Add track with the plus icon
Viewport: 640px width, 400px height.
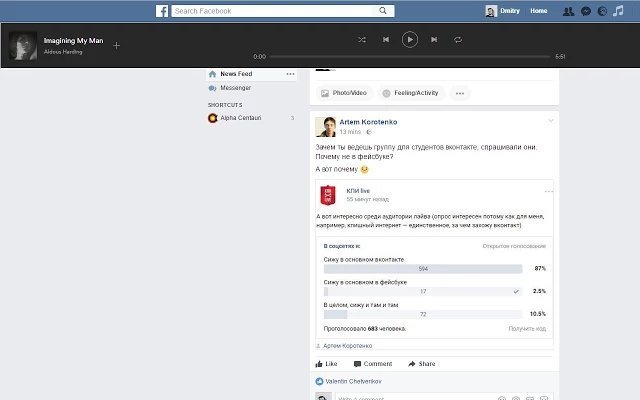tap(116, 45)
